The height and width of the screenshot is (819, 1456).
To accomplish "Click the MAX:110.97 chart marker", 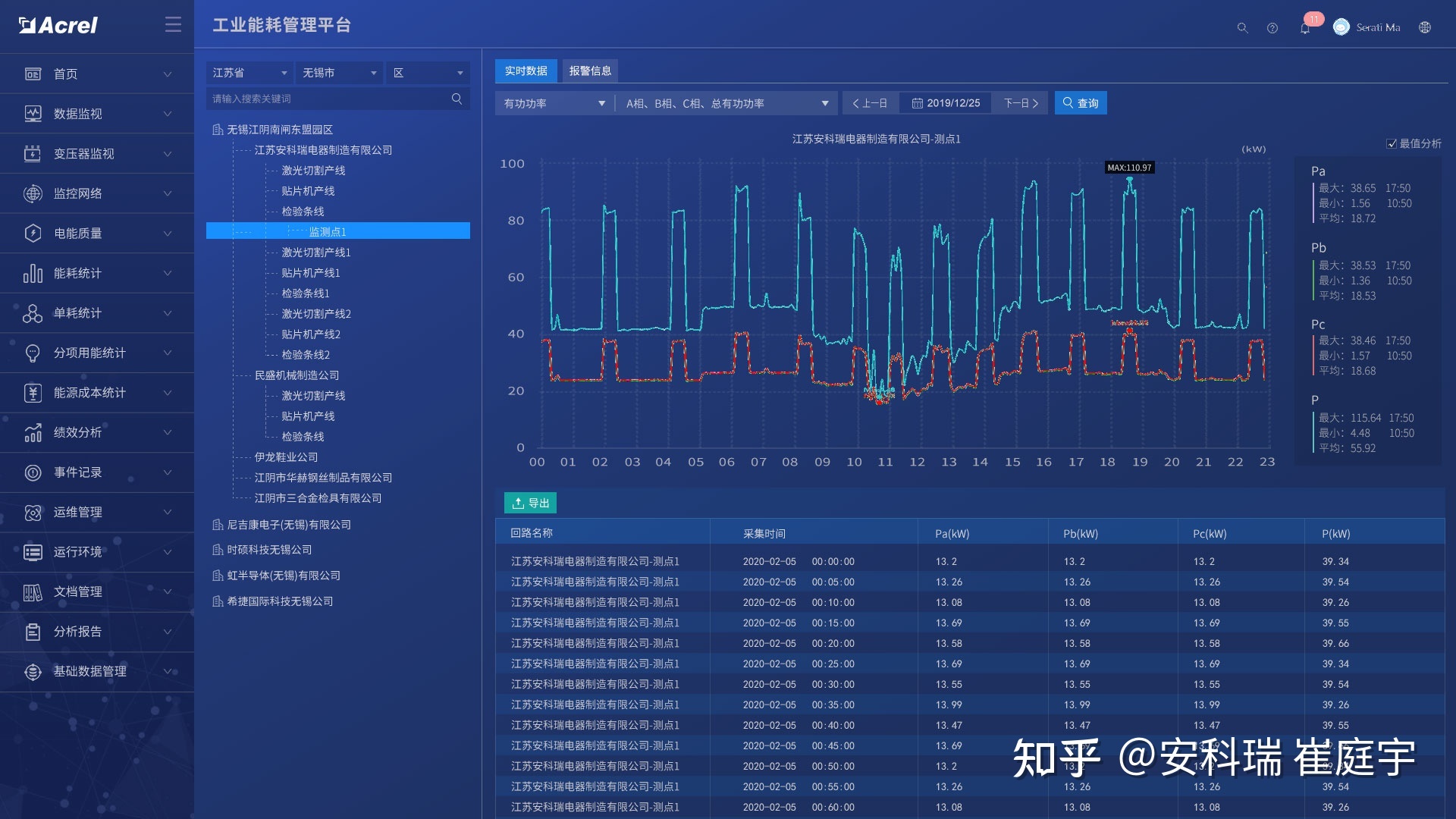I will point(1129,168).
